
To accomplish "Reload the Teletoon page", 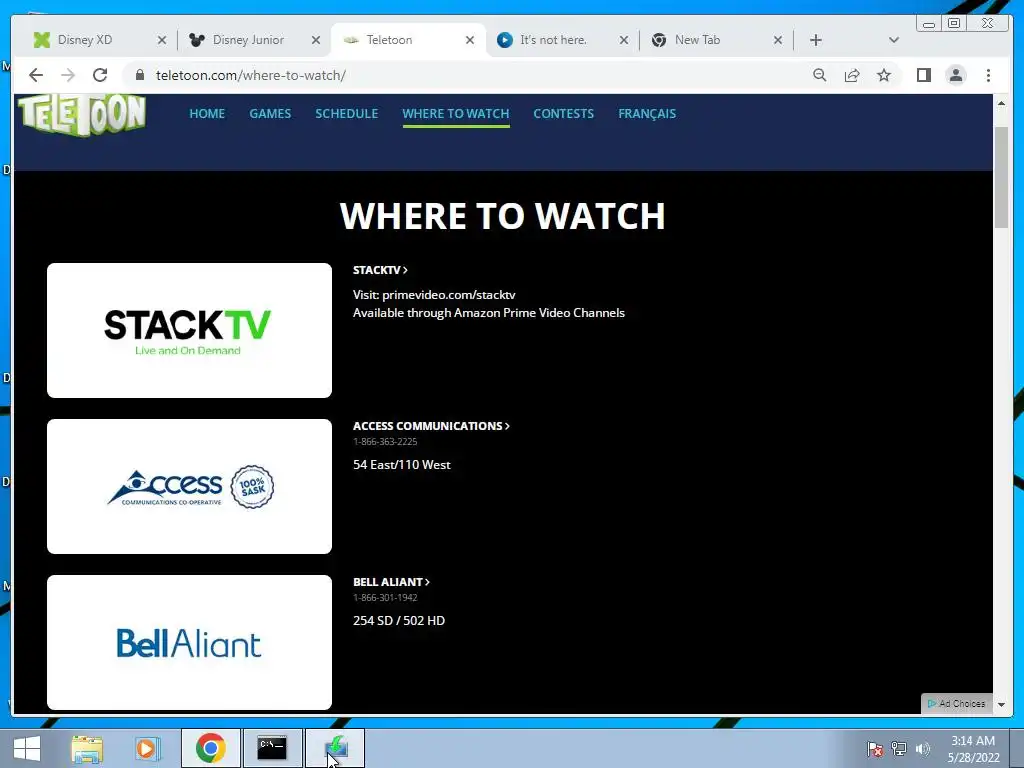I will point(100,75).
